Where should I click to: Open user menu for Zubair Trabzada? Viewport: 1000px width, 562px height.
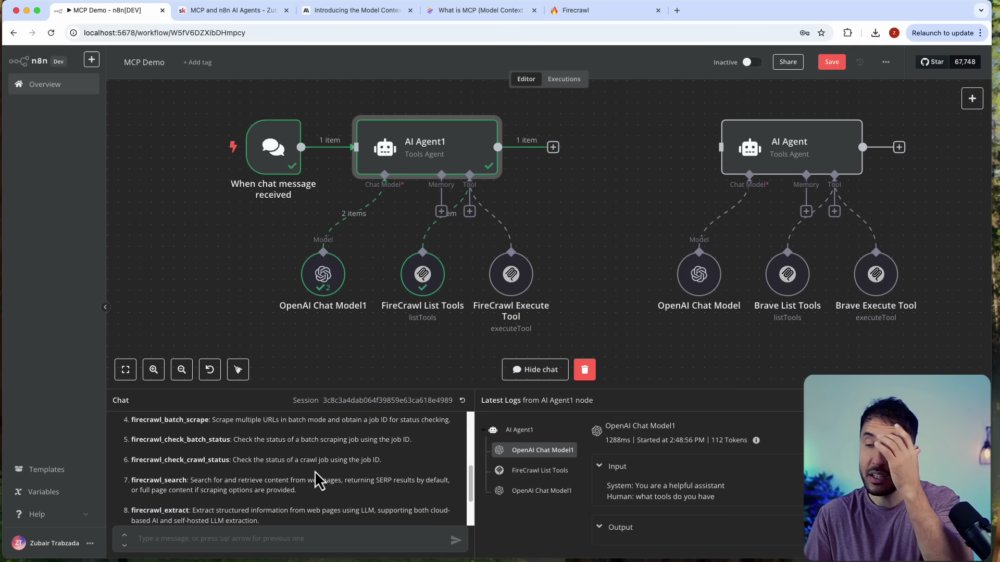click(x=90, y=544)
